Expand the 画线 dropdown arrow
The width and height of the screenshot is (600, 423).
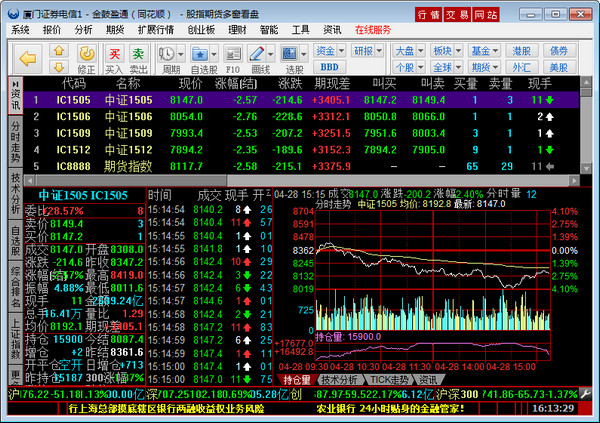tap(270, 54)
